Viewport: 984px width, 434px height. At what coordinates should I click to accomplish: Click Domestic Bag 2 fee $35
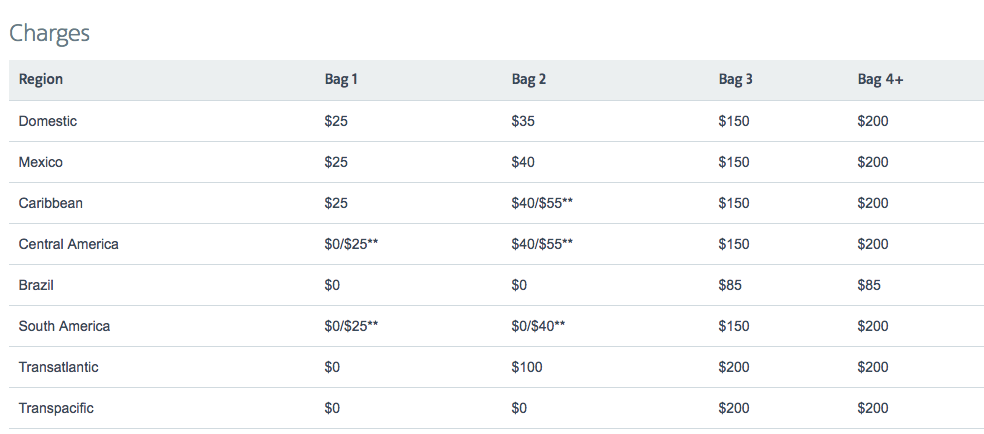pos(523,121)
